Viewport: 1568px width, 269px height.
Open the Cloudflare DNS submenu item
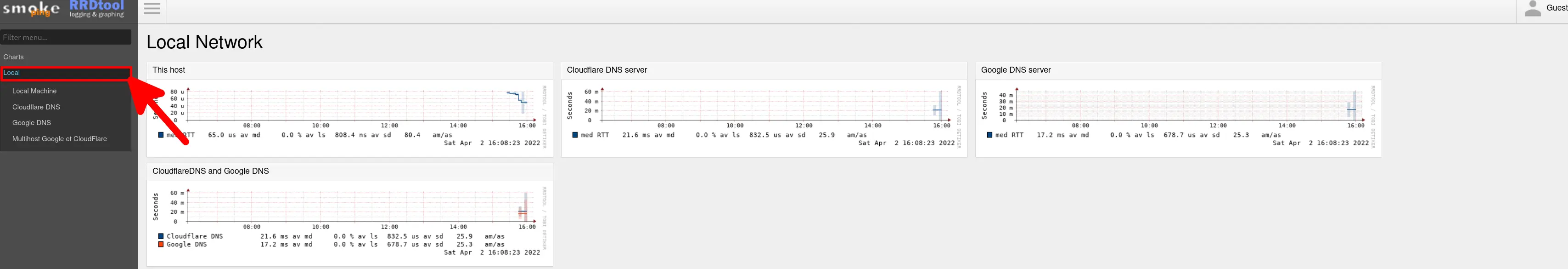point(36,107)
